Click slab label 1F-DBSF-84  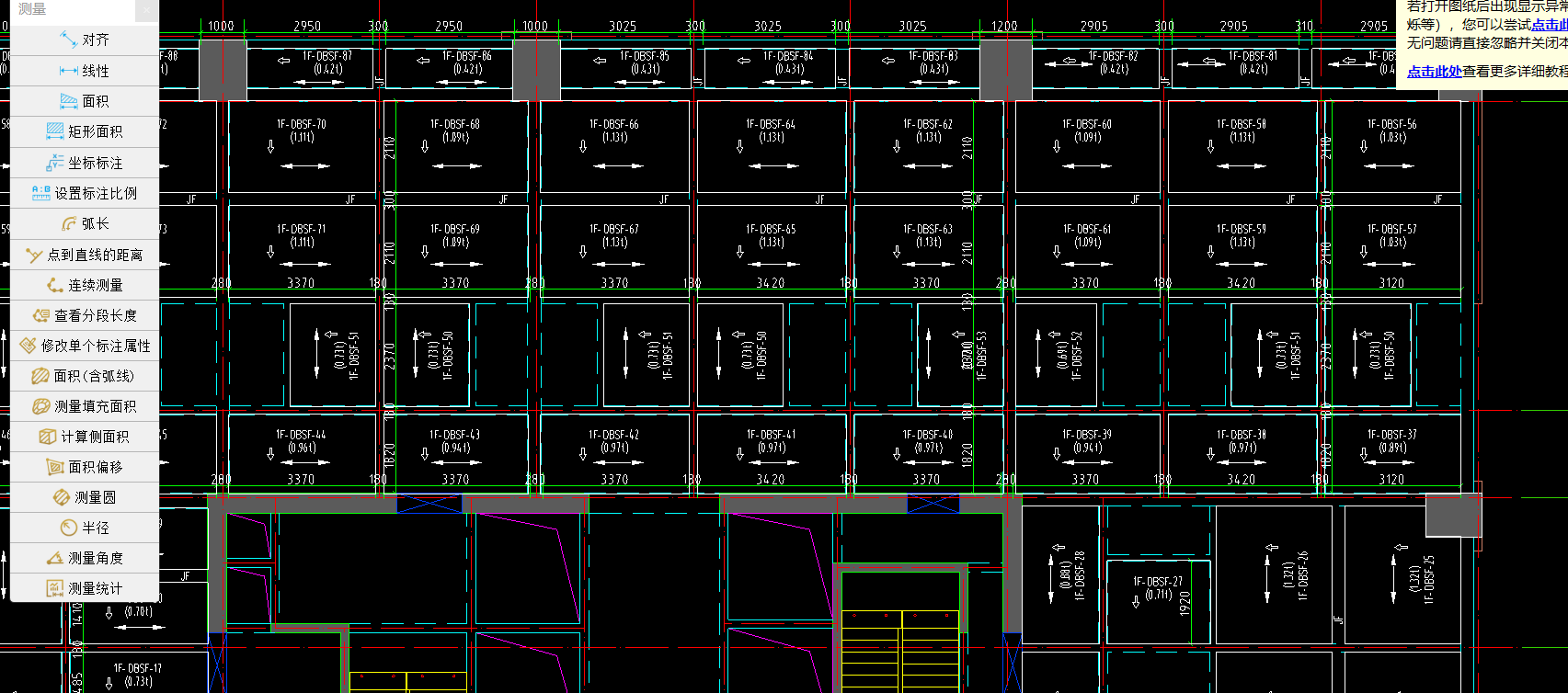(788, 56)
